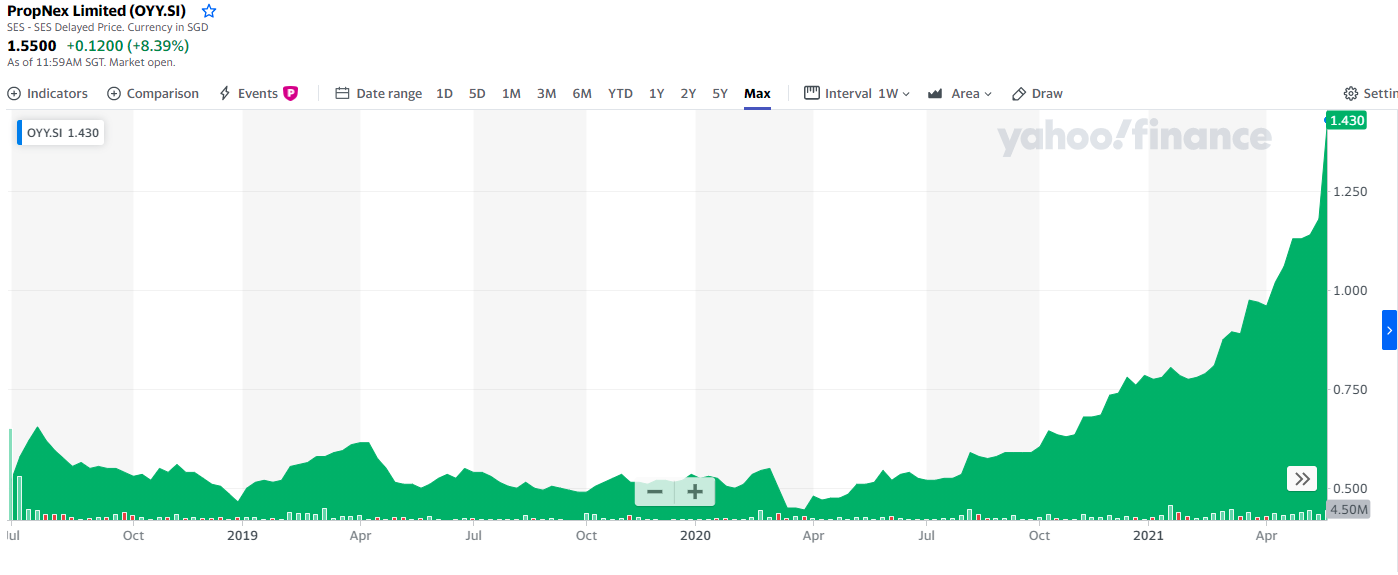Select the 5Y time range
Viewport: 1398px width, 575px height.
(x=720, y=93)
